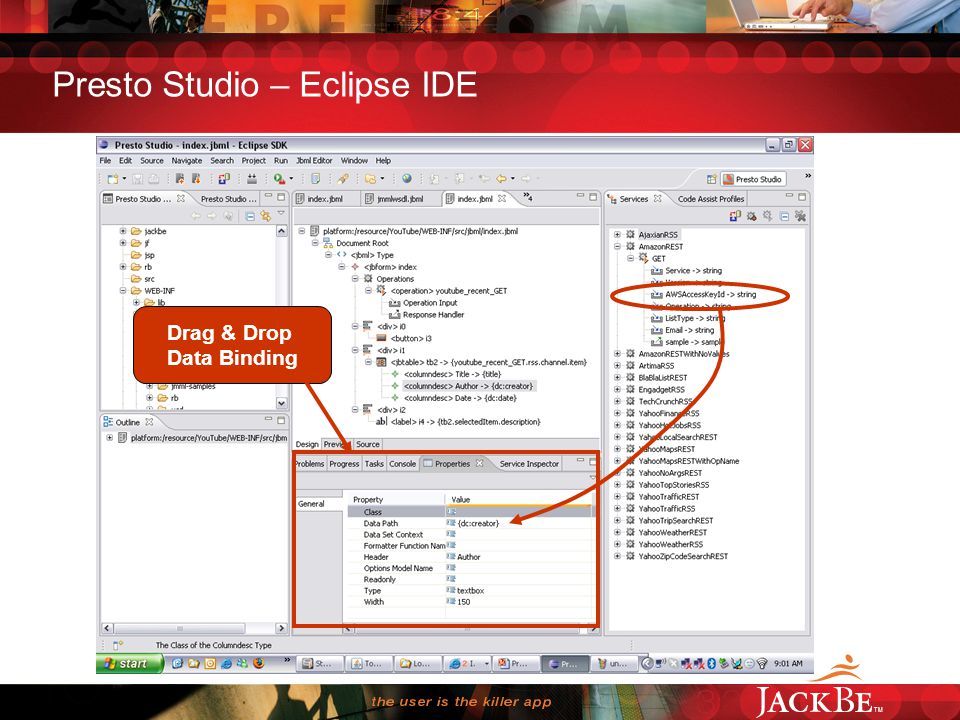Select the Email -> string parameter
Viewport: 960px width, 720px height.
click(689, 330)
